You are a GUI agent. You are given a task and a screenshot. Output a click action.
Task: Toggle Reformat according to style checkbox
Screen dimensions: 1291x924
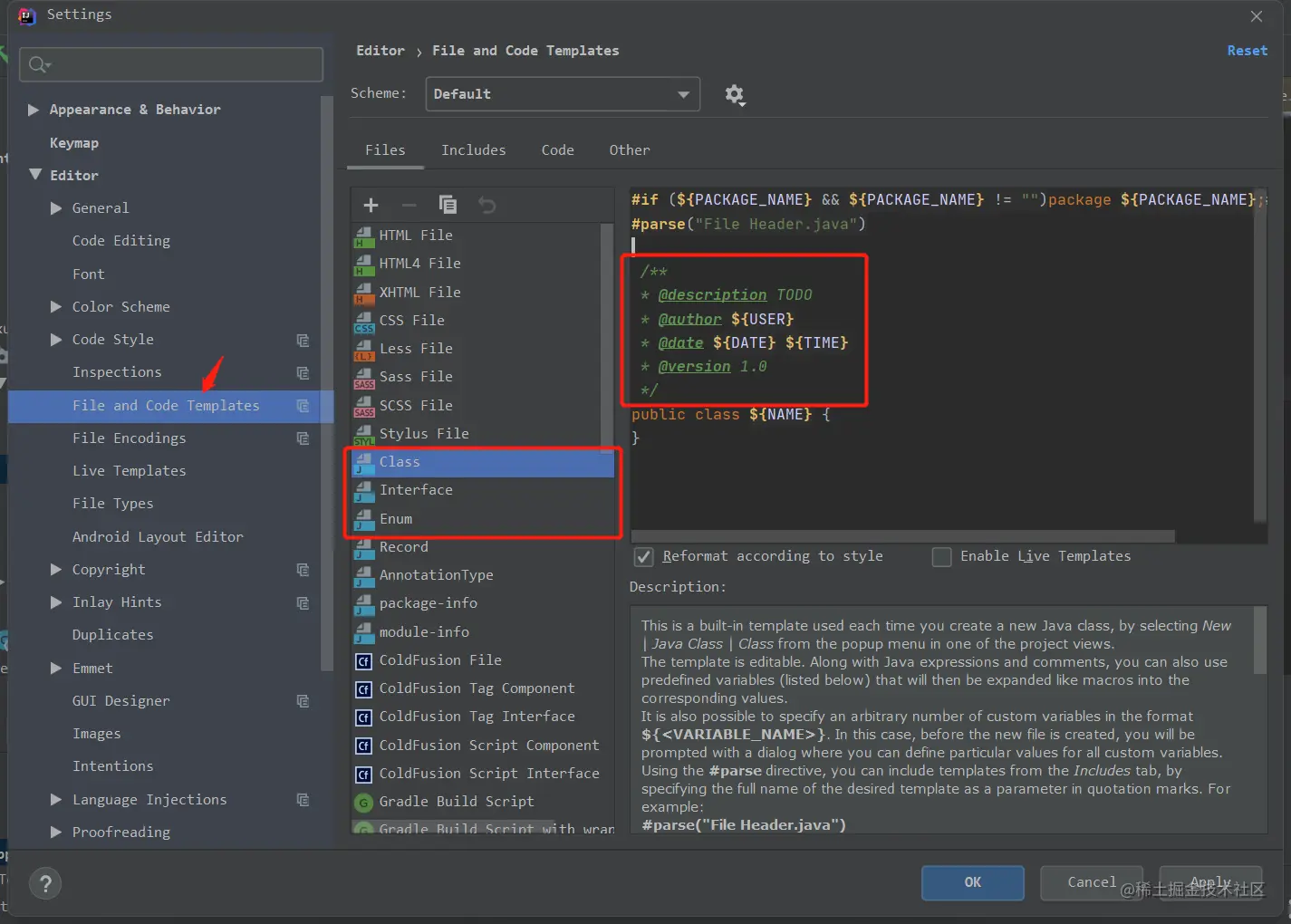pyautogui.click(x=643, y=557)
